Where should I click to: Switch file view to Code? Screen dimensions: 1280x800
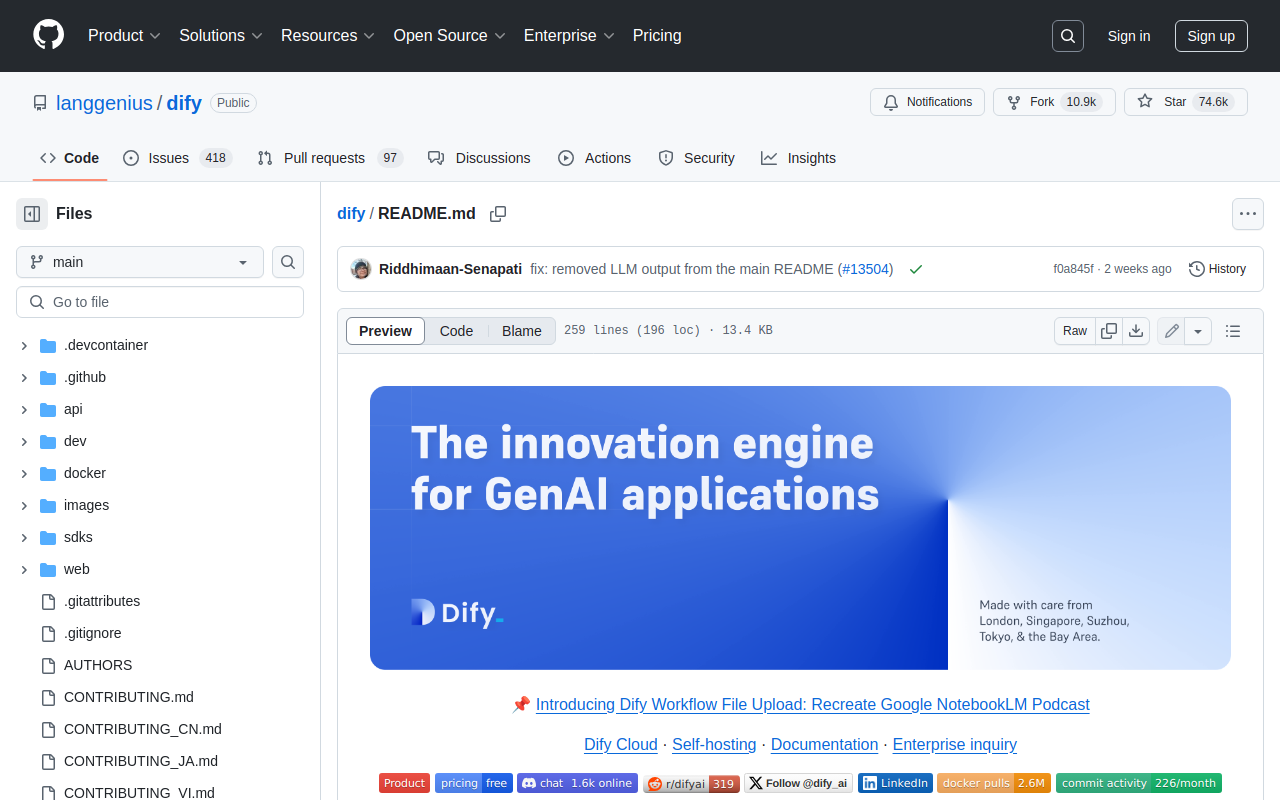[x=456, y=331]
